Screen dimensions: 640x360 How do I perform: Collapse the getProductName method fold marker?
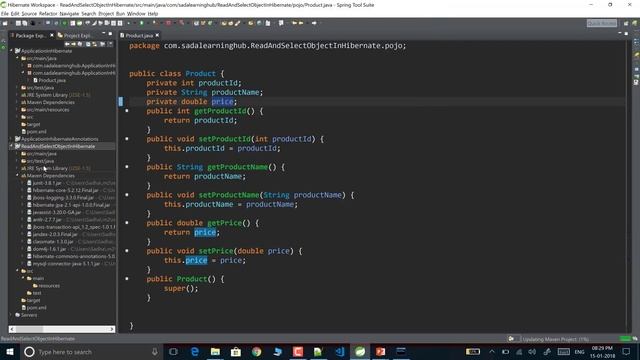coord(127,167)
